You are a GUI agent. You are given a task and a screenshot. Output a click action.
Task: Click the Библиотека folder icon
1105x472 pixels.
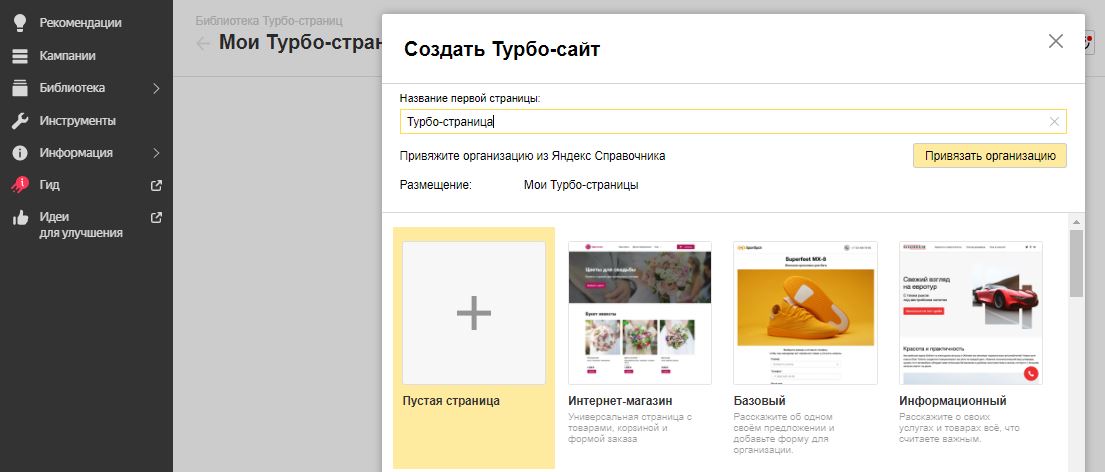pos(19,88)
